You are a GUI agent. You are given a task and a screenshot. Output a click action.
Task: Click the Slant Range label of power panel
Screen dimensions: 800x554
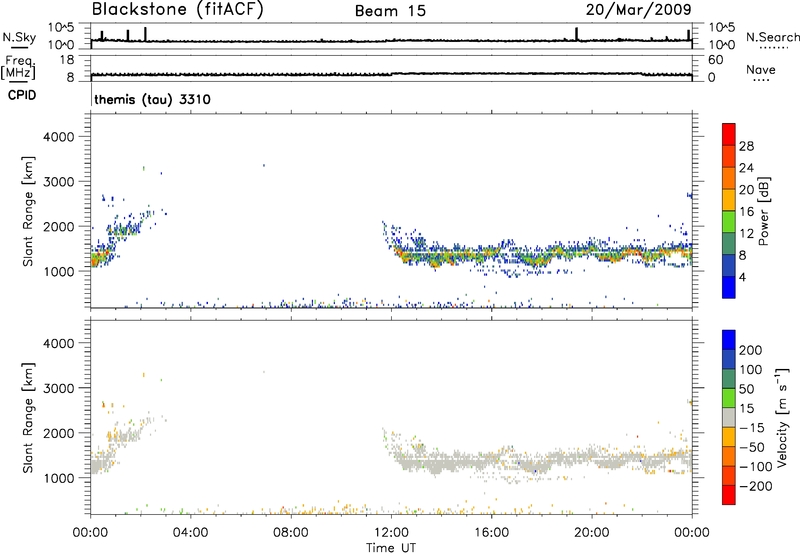pyautogui.click(x=28, y=211)
